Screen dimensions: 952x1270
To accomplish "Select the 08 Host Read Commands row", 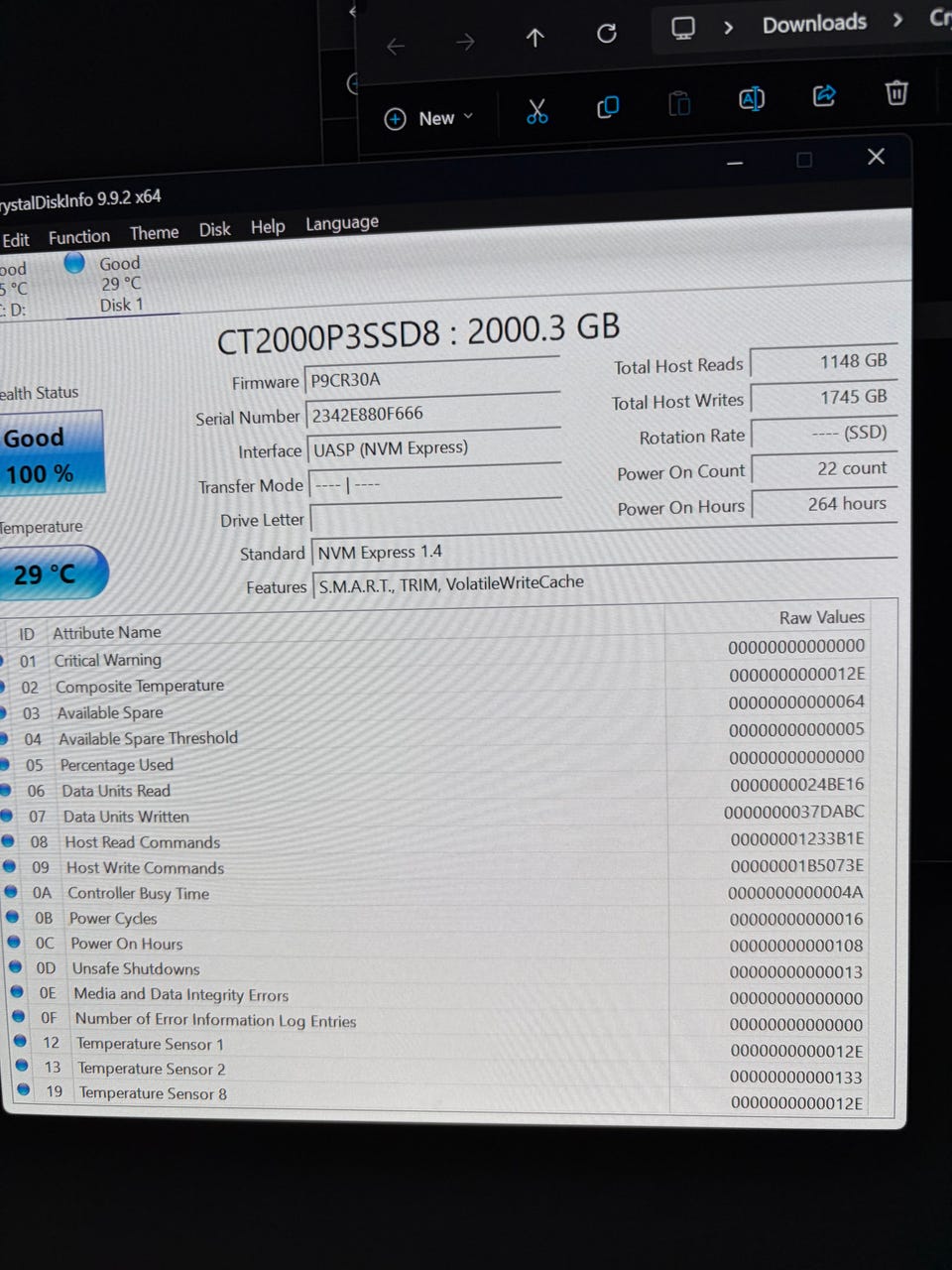I will 436,840.
